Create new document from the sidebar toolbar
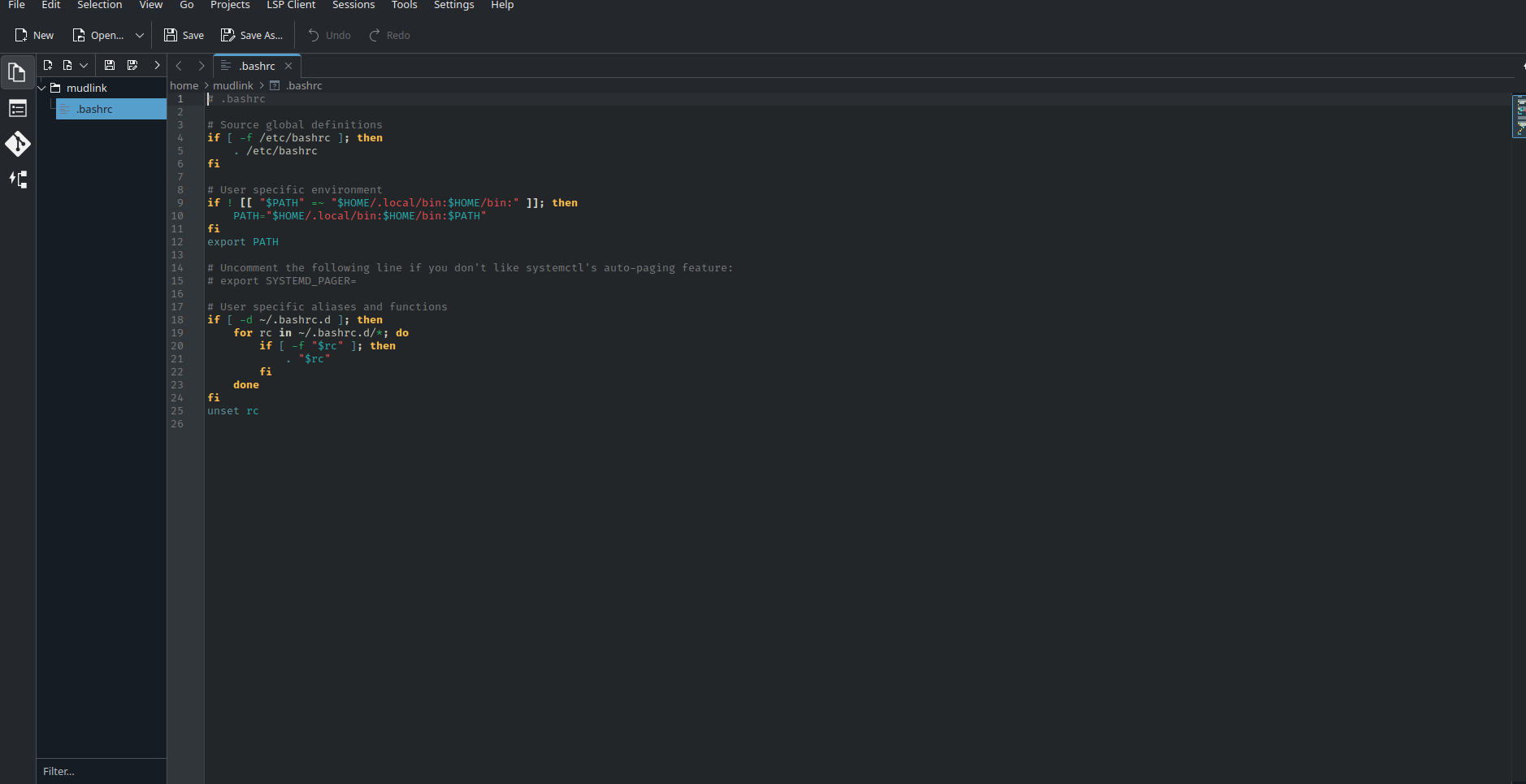The height and width of the screenshot is (784, 1526). click(x=48, y=65)
